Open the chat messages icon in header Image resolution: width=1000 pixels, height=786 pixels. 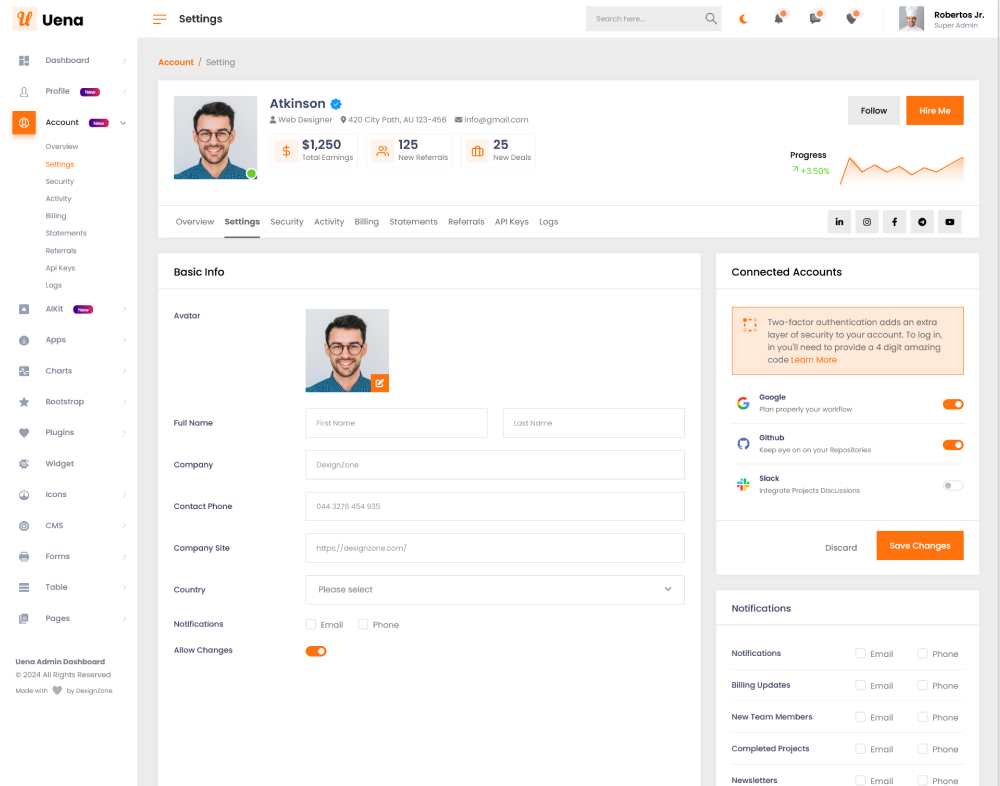815,19
